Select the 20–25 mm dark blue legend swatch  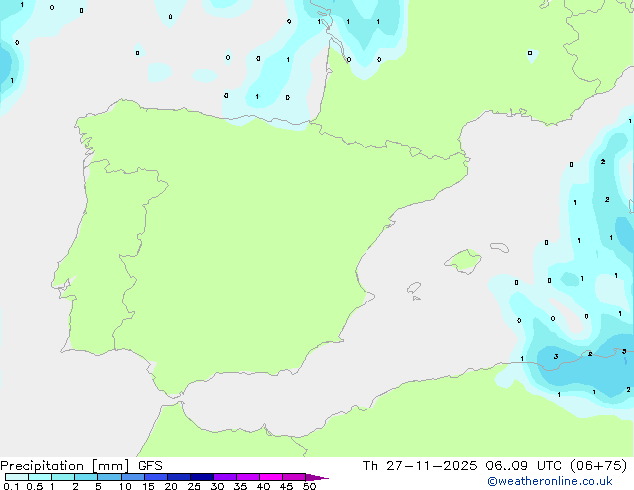pyautogui.click(x=179, y=477)
